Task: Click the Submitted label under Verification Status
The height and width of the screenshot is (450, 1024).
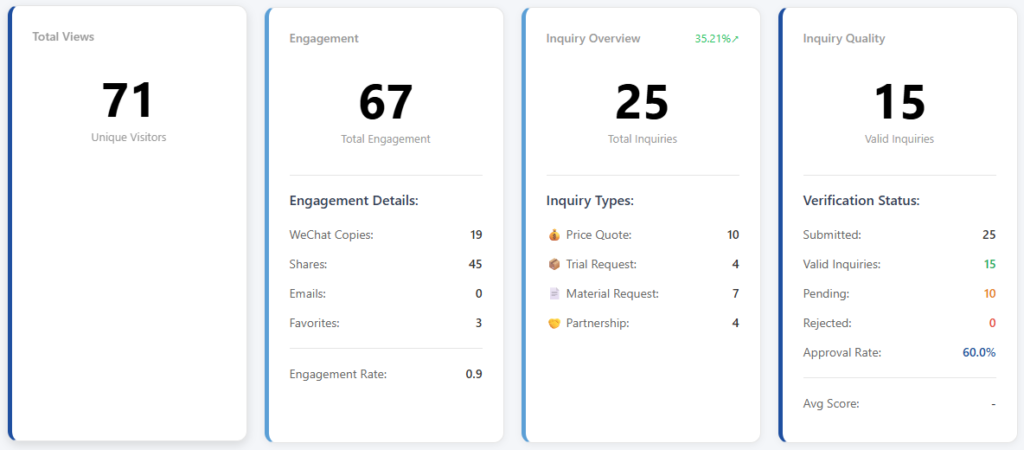Action: [x=832, y=235]
